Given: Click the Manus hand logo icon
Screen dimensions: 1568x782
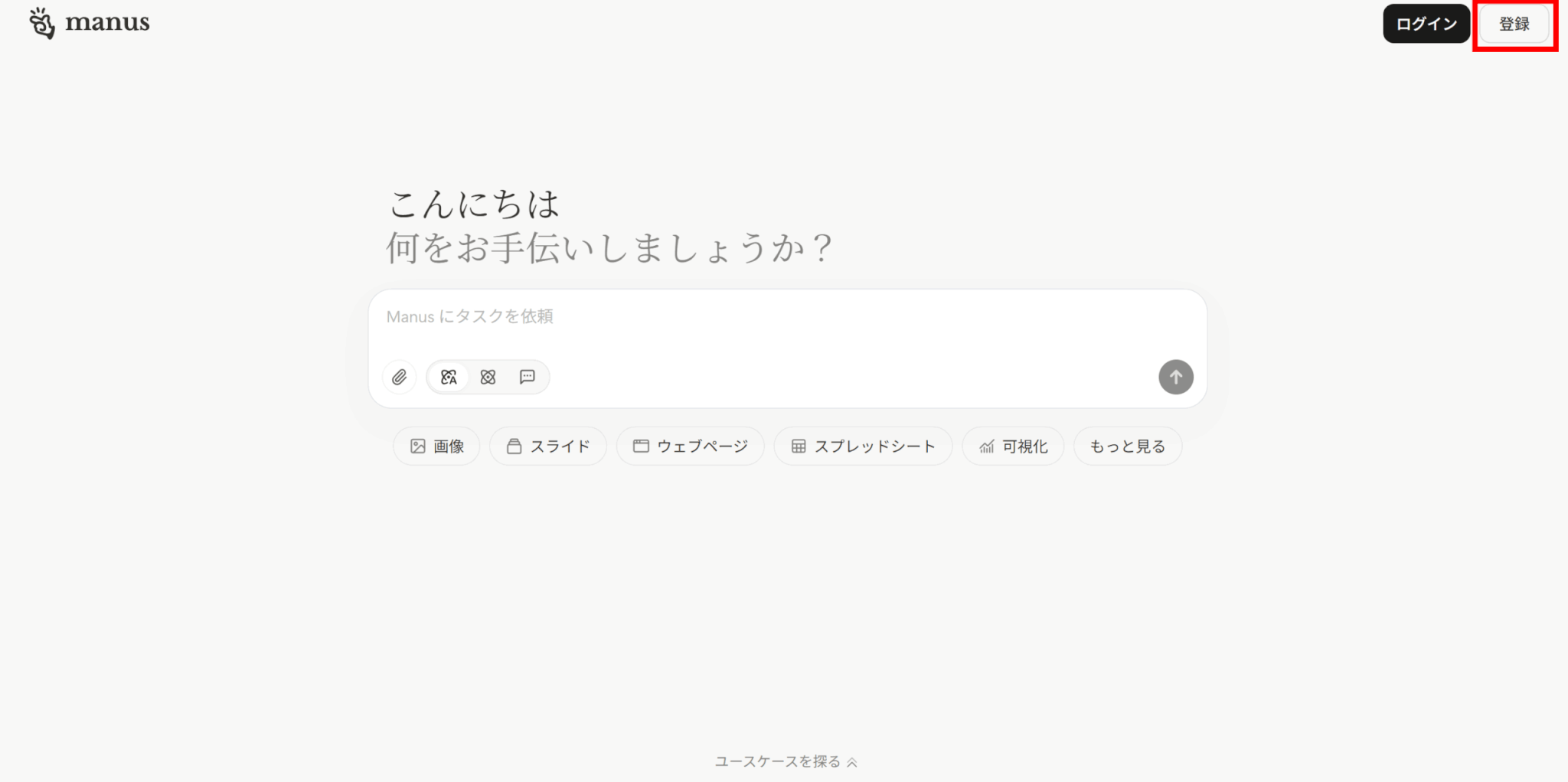Looking at the screenshot, I should click(42, 23).
